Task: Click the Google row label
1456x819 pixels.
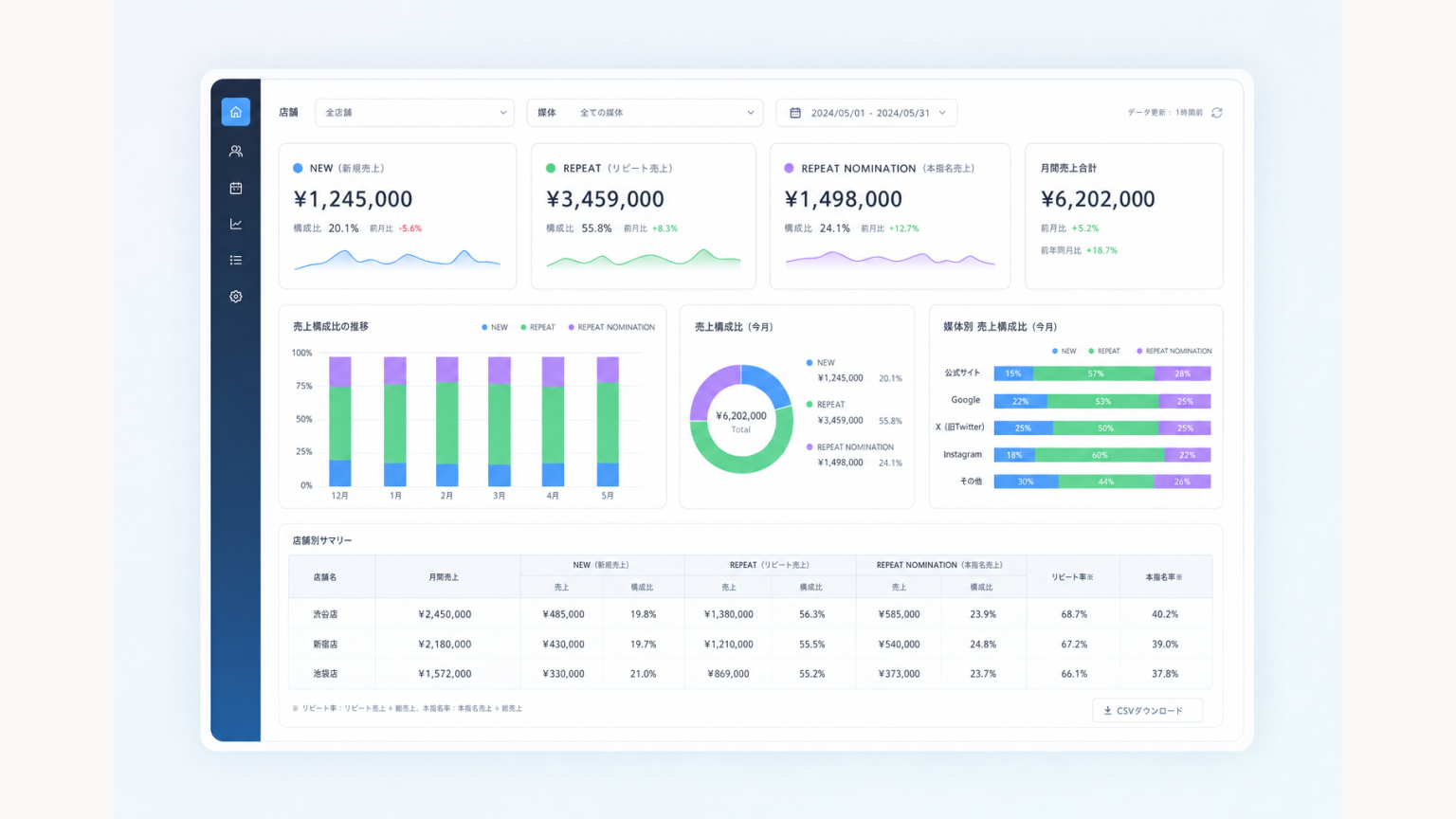Action: tap(966, 400)
